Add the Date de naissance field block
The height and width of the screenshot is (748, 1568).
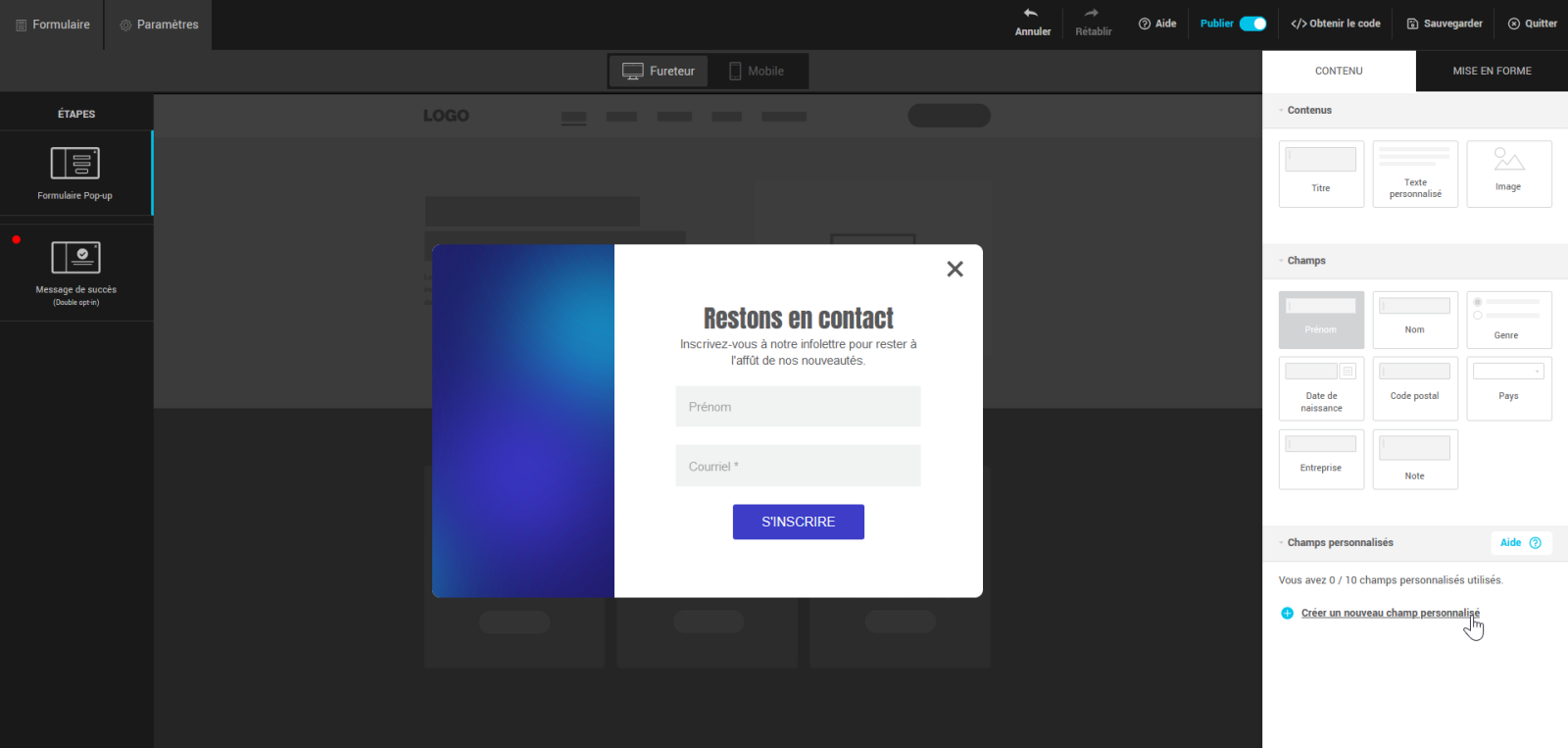1320,388
